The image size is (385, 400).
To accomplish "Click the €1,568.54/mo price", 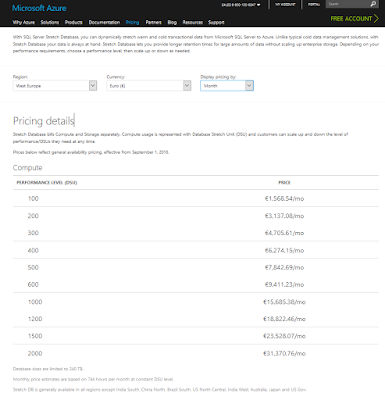I will pos(284,199).
